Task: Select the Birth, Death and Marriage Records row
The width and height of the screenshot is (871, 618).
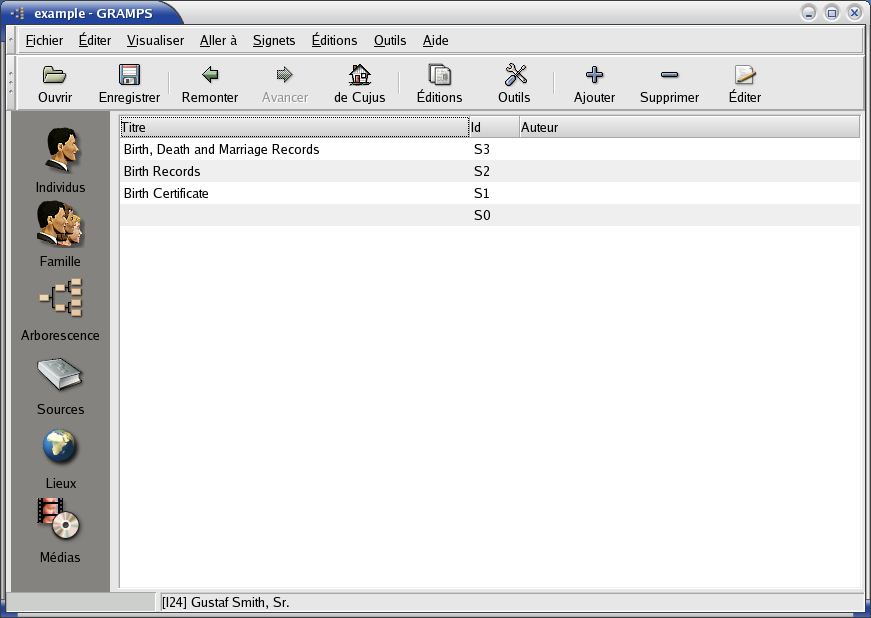Action: pos(221,150)
